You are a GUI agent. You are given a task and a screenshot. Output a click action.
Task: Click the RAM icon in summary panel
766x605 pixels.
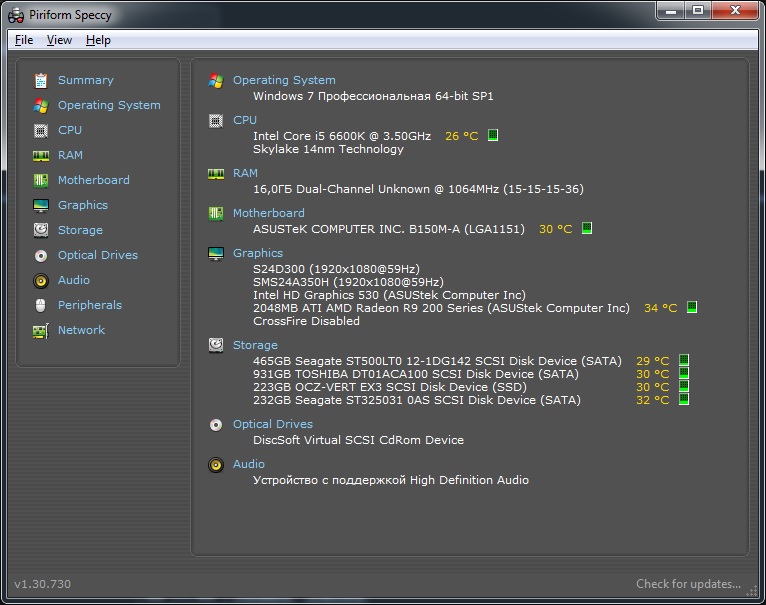(215, 174)
